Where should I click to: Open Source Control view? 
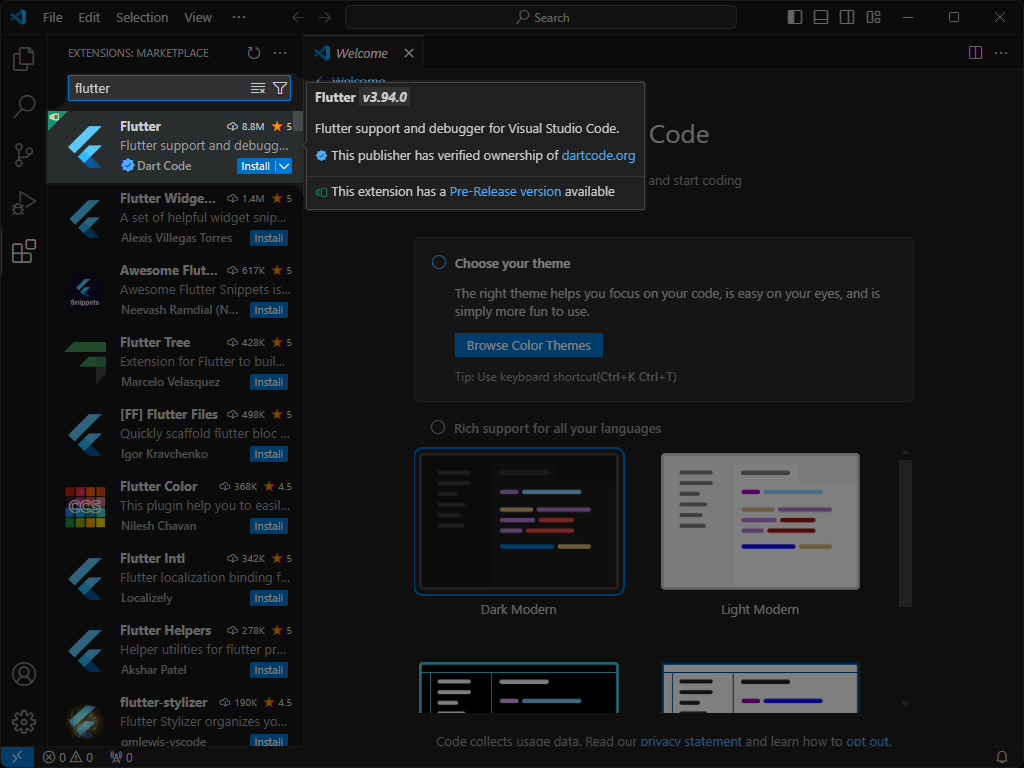click(x=24, y=155)
